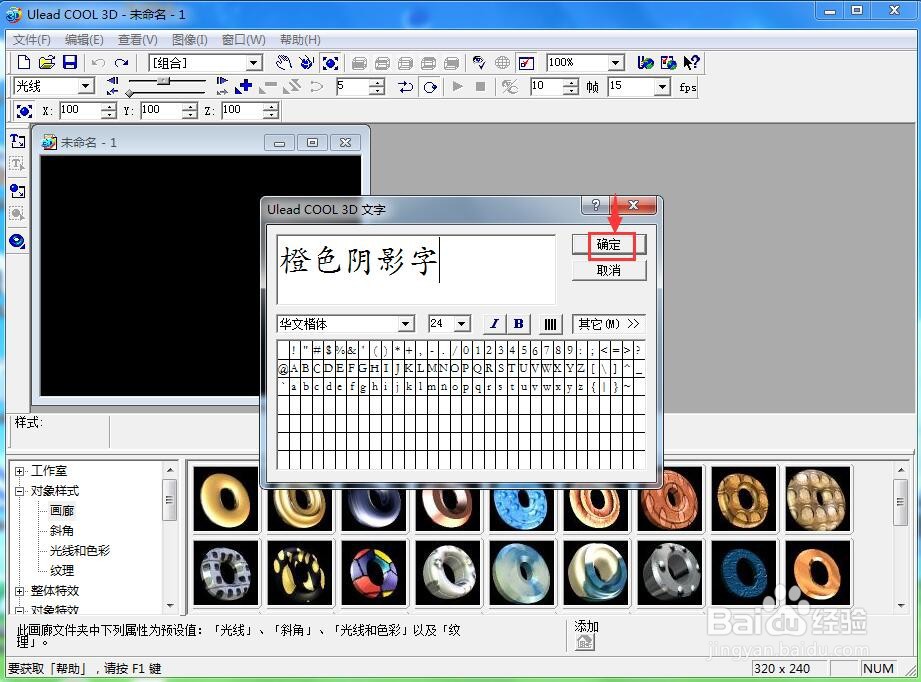Click the help question button in text dialog
Image resolution: width=921 pixels, height=682 pixels.
tap(596, 204)
